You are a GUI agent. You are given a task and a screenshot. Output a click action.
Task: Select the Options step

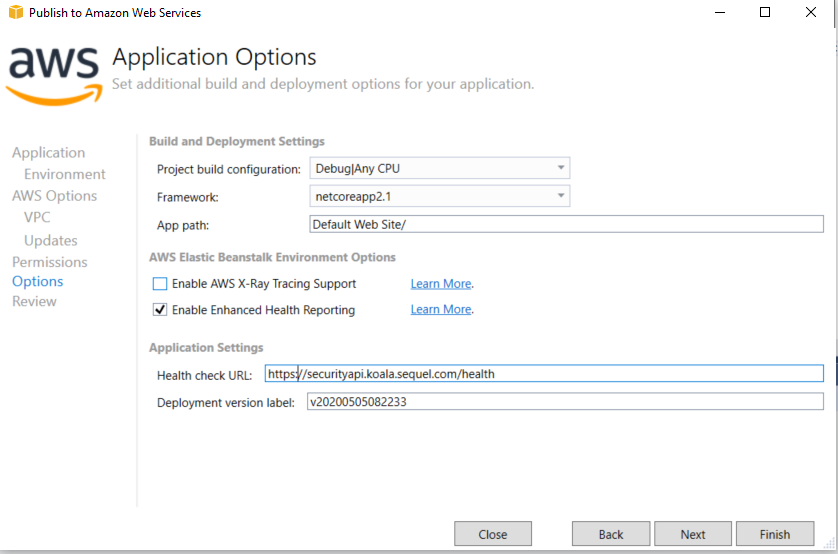click(37, 282)
